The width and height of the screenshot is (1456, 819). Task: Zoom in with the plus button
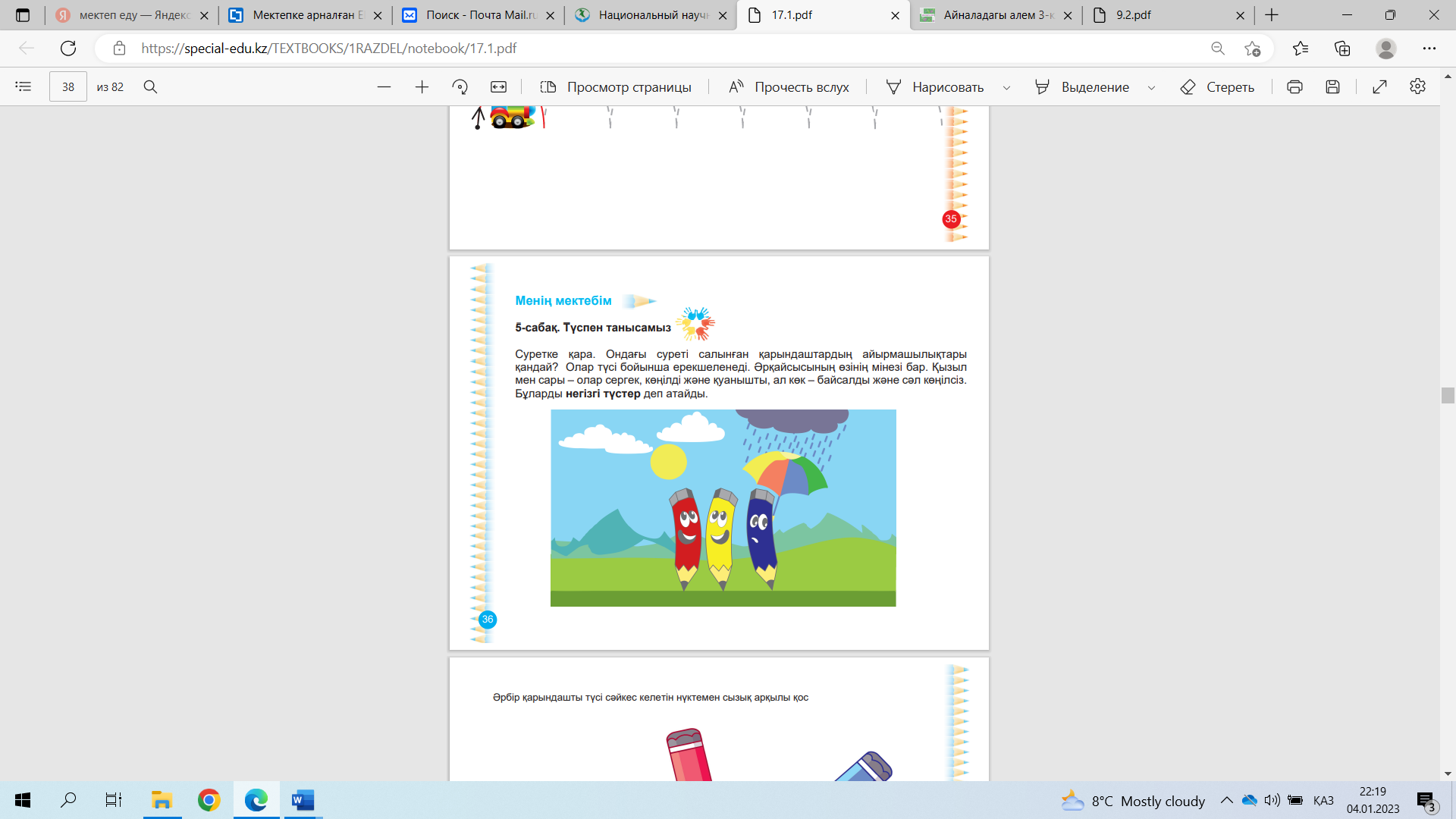click(422, 86)
